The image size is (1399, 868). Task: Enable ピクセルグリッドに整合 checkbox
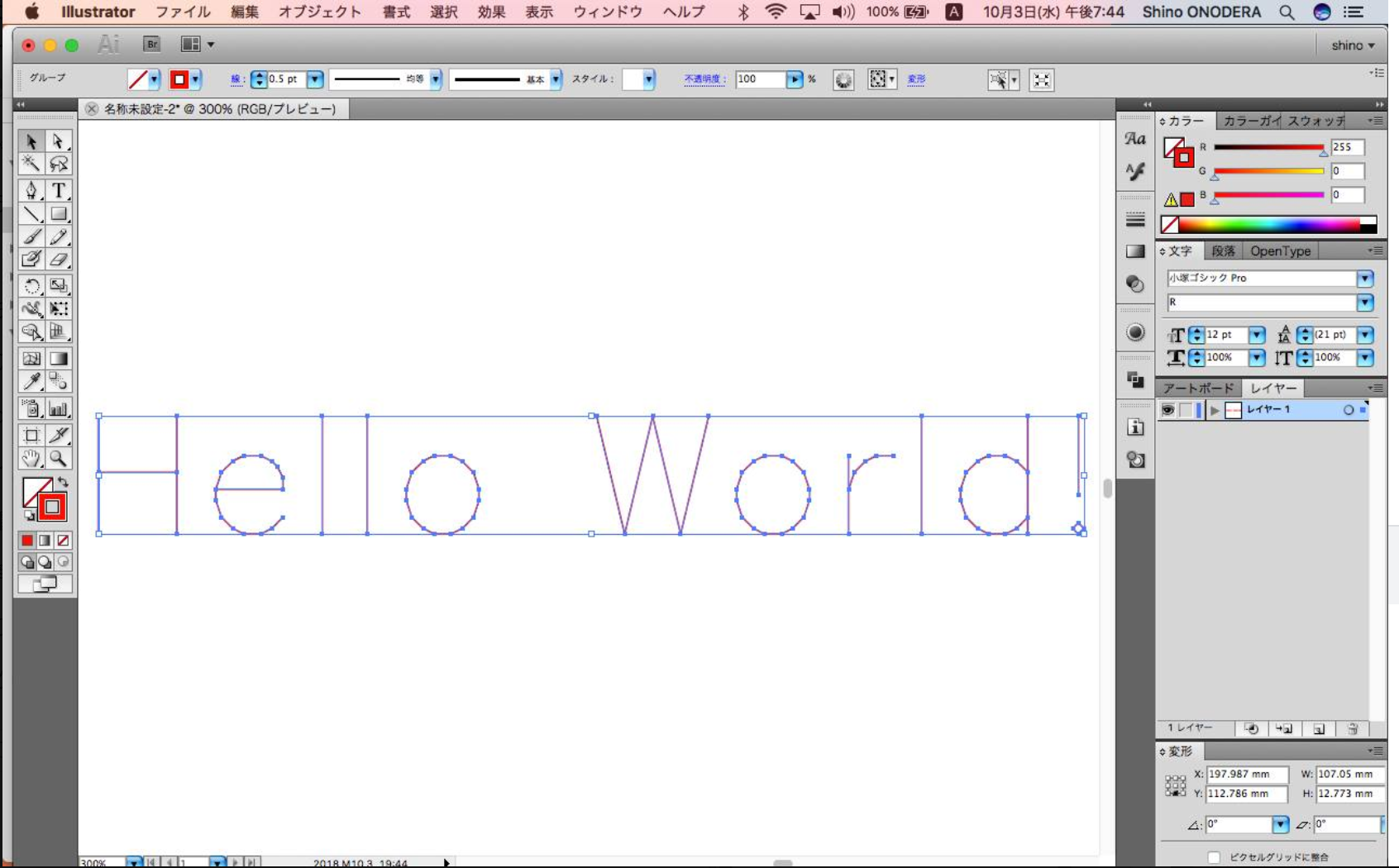pyautogui.click(x=1214, y=857)
